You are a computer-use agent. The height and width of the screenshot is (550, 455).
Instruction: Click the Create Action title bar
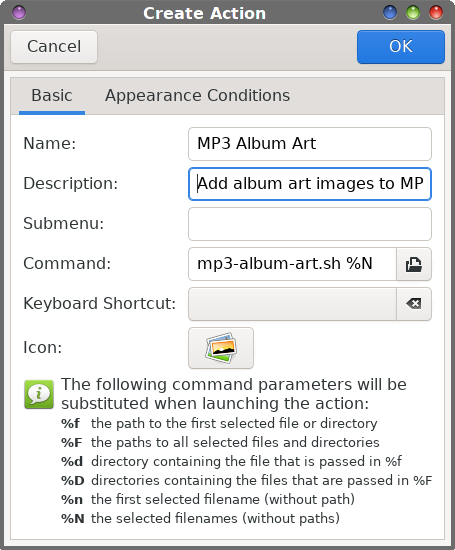205,13
